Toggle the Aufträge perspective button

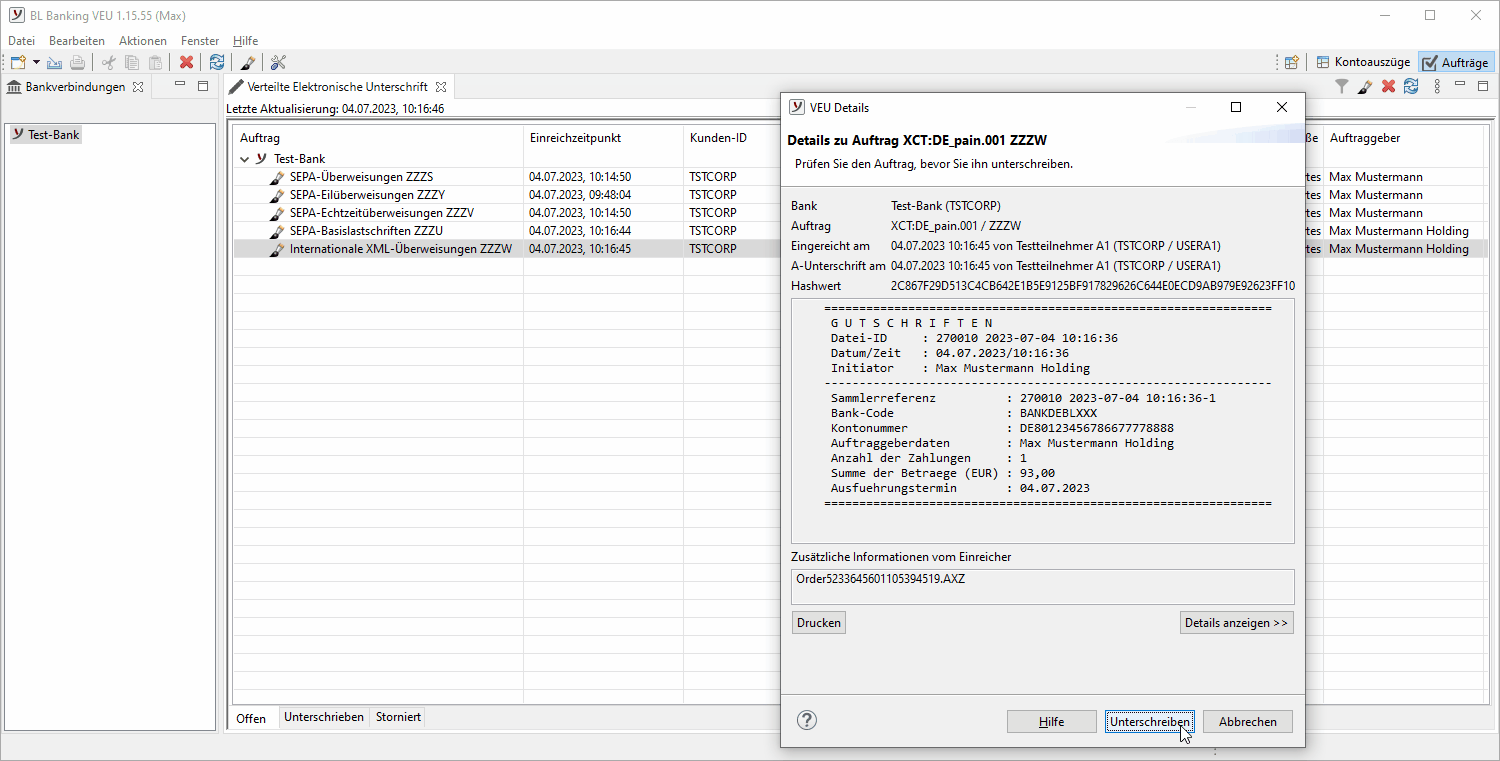1456,62
